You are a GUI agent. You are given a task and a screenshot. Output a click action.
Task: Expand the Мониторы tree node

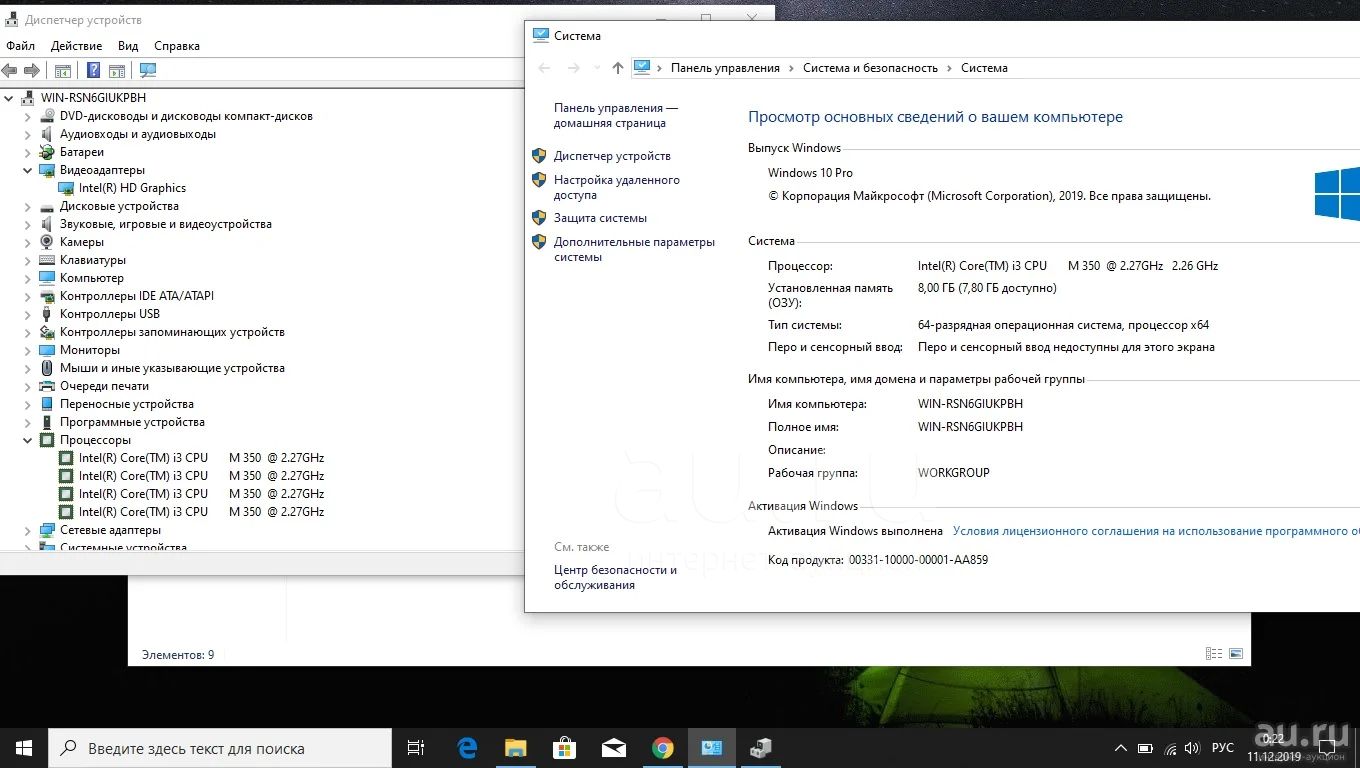(28, 350)
